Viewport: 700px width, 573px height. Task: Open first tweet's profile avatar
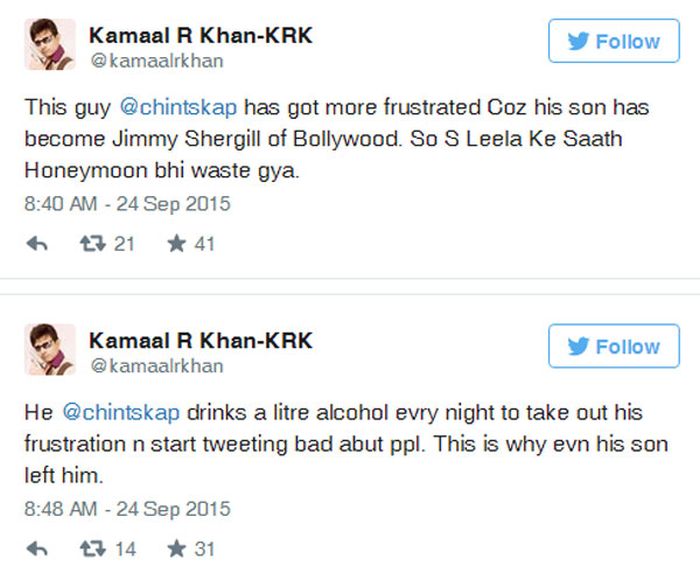50,45
